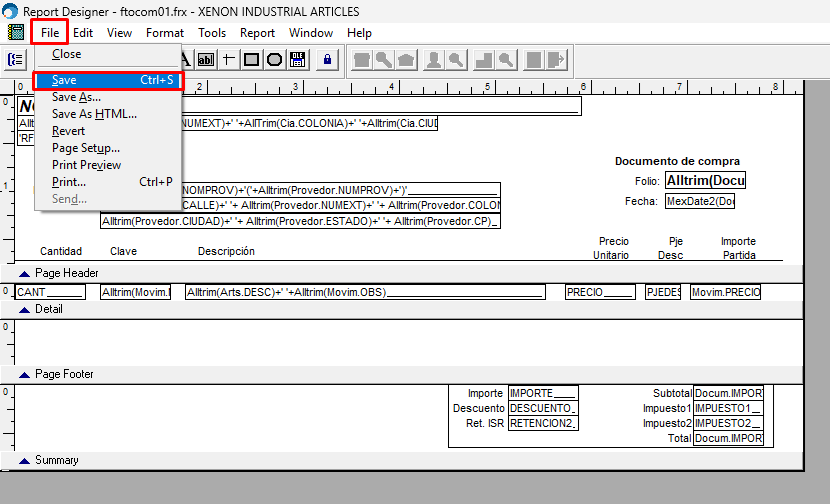
Task: Click the grayed-out exit arrow toolbar icon
Action: coord(556,60)
